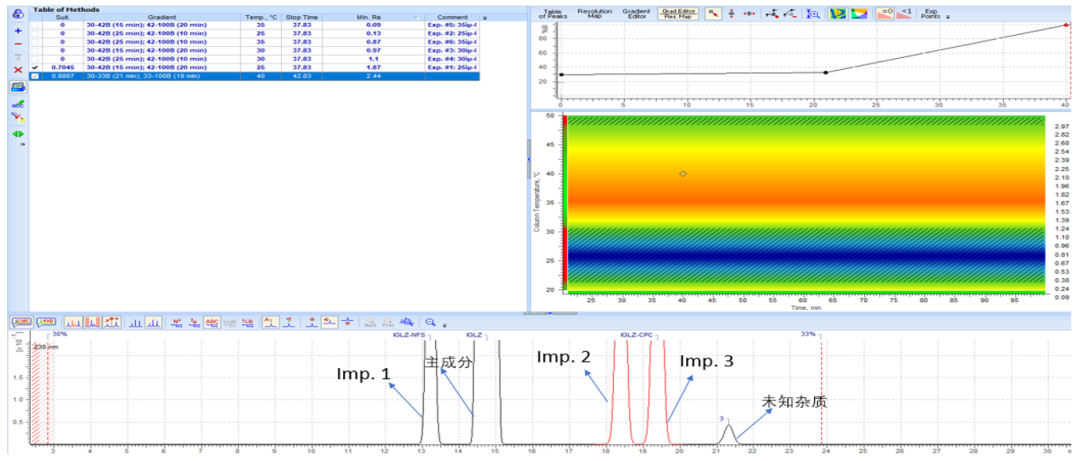Select gradient breakpoint at 21 minutes
Image resolution: width=1080 pixels, height=461 pixels.
(x=826, y=72)
